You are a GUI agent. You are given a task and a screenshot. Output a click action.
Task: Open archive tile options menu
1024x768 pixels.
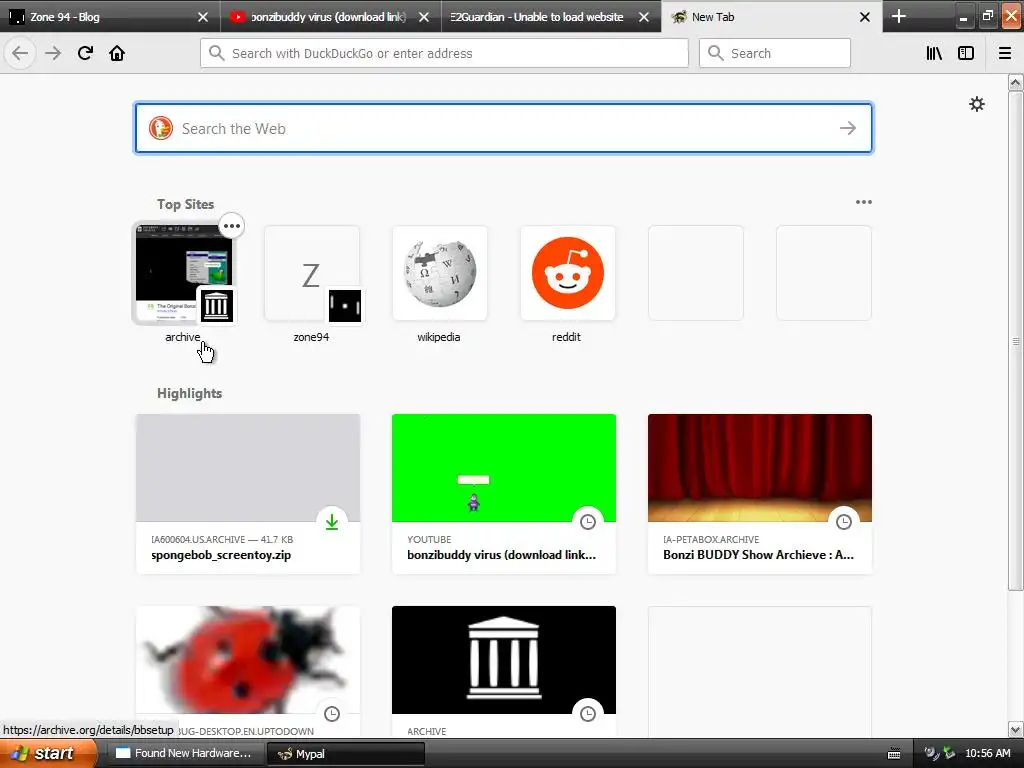pyautogui.click(x=231, y=226)
